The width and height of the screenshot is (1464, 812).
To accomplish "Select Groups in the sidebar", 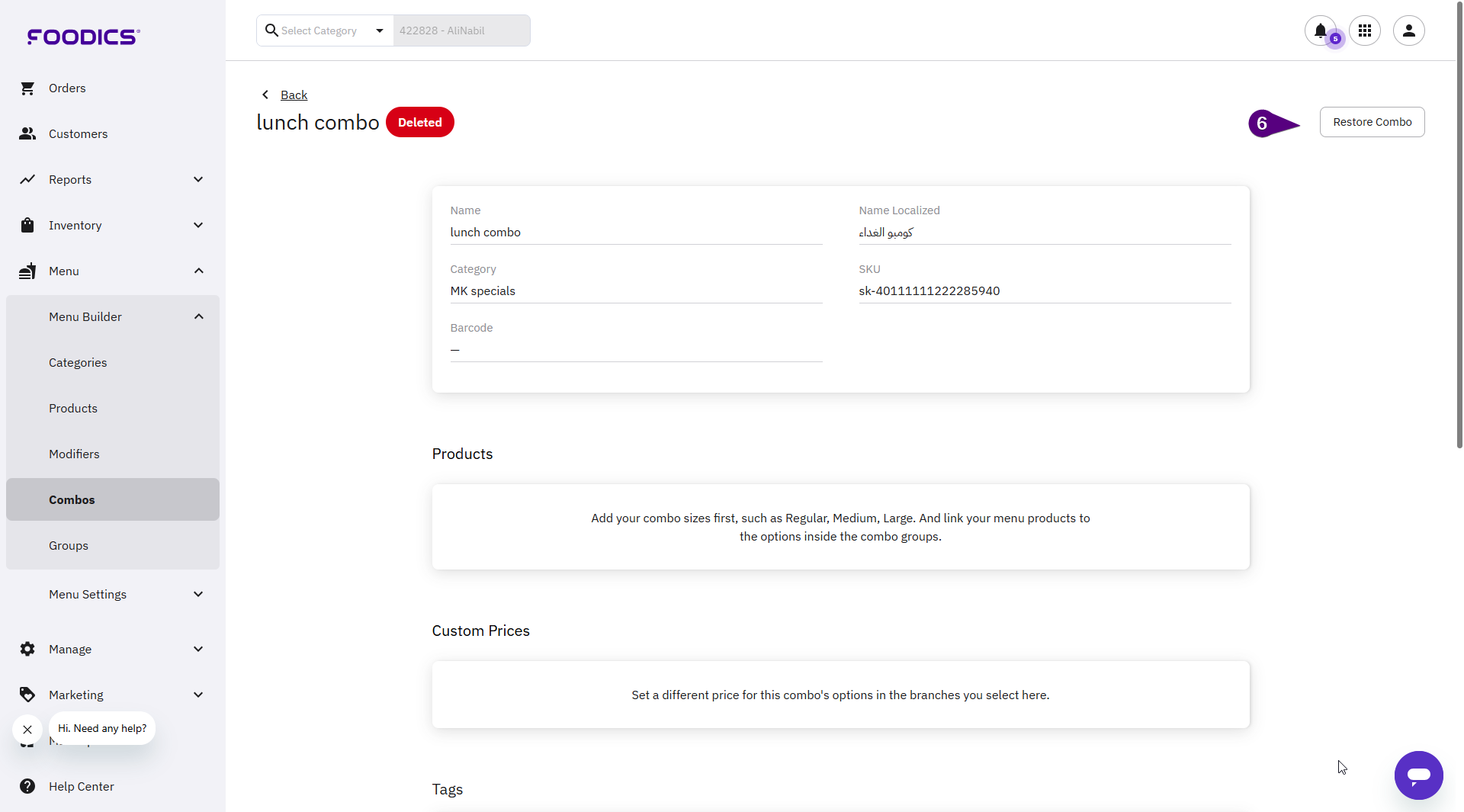I will (x=69, y=546).
